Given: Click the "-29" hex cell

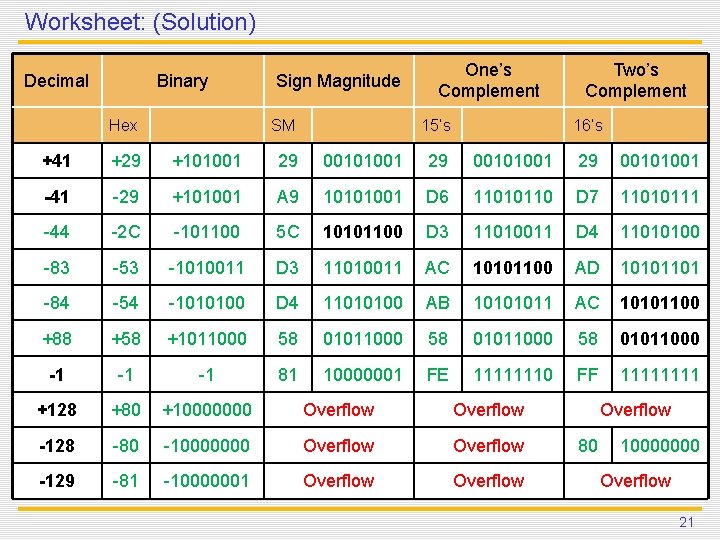Looking at the screenshot, I should (126, 197).
